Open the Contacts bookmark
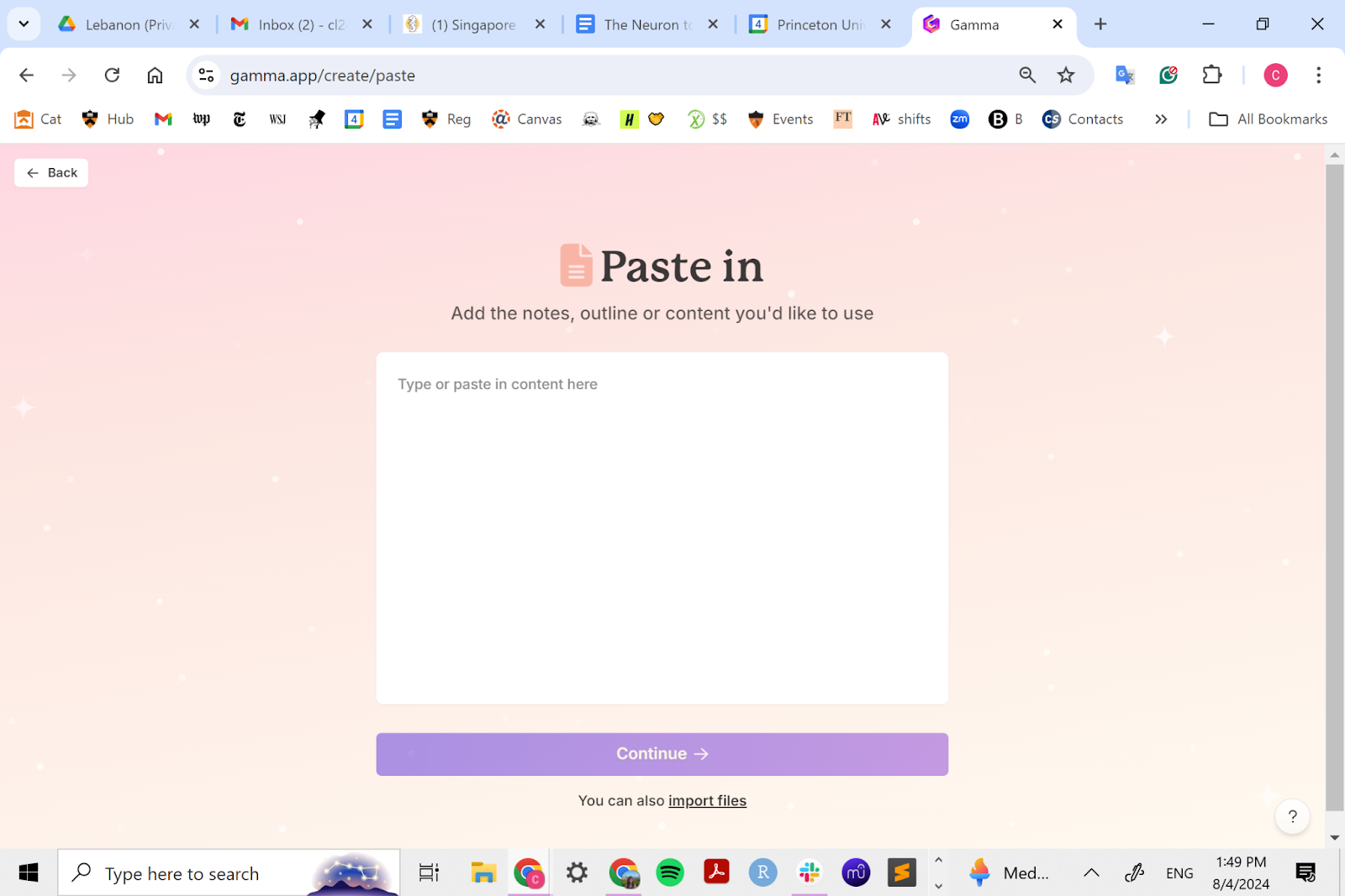Viewport: 1345px width, 896px height. click(x=1083, y=119)
